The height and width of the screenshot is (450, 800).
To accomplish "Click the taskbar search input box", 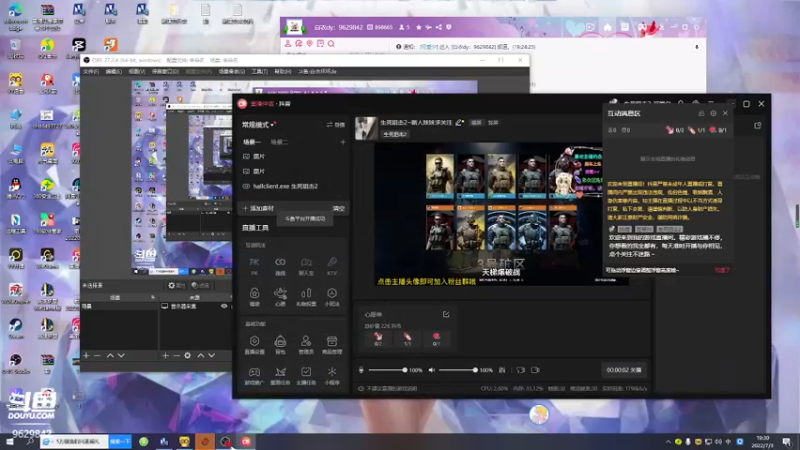I will 74,441.
